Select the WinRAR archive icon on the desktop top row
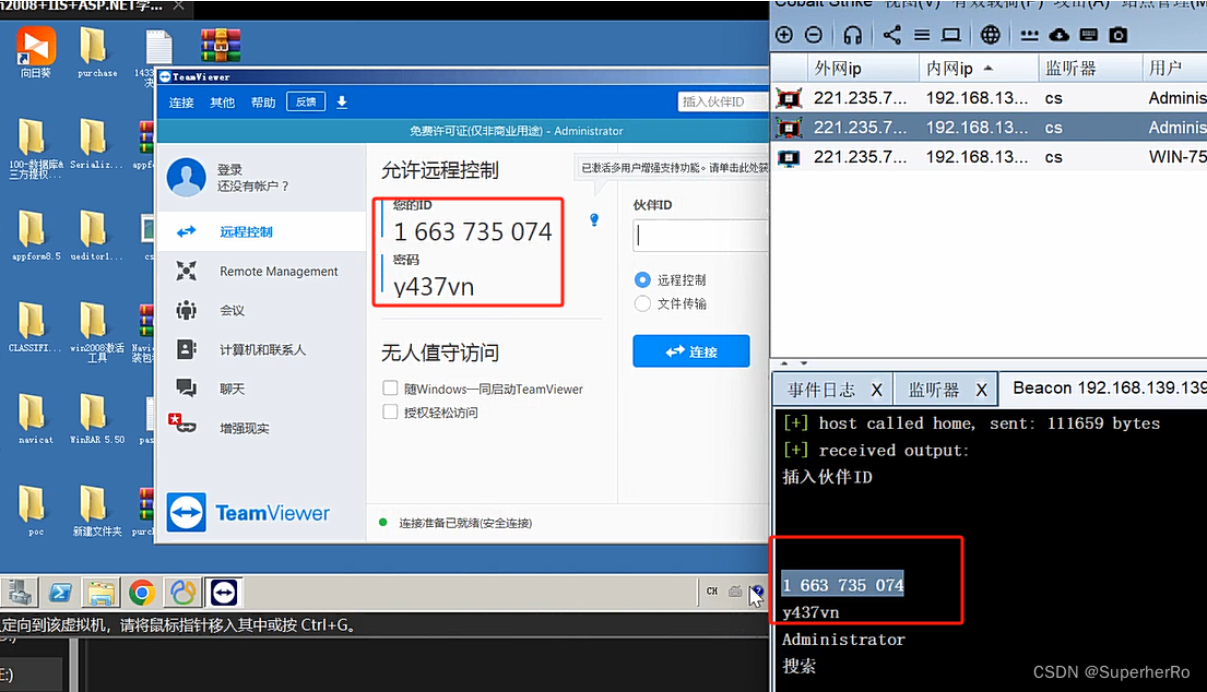 tap(220, 46)
